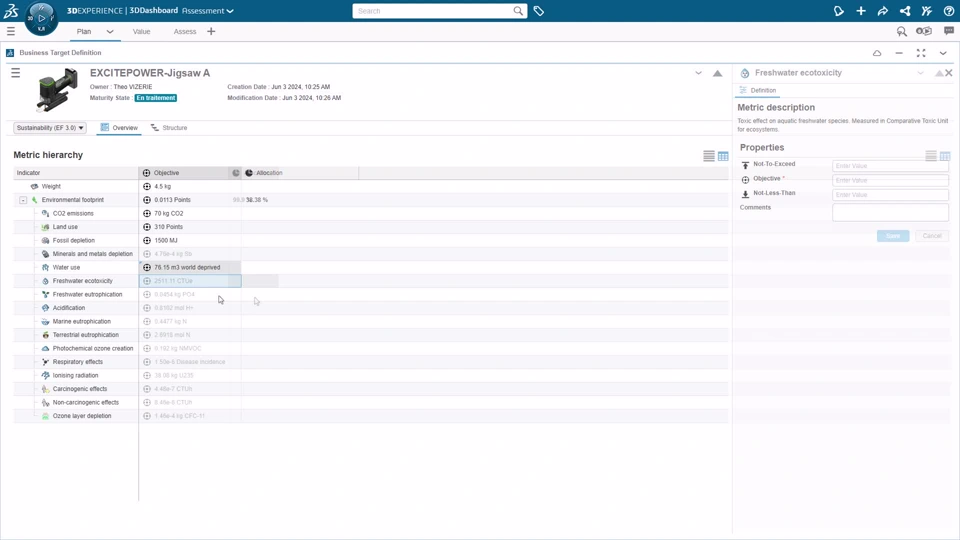Click the Save button
Viewport: 960px width, 540px height.
[893, 236]
